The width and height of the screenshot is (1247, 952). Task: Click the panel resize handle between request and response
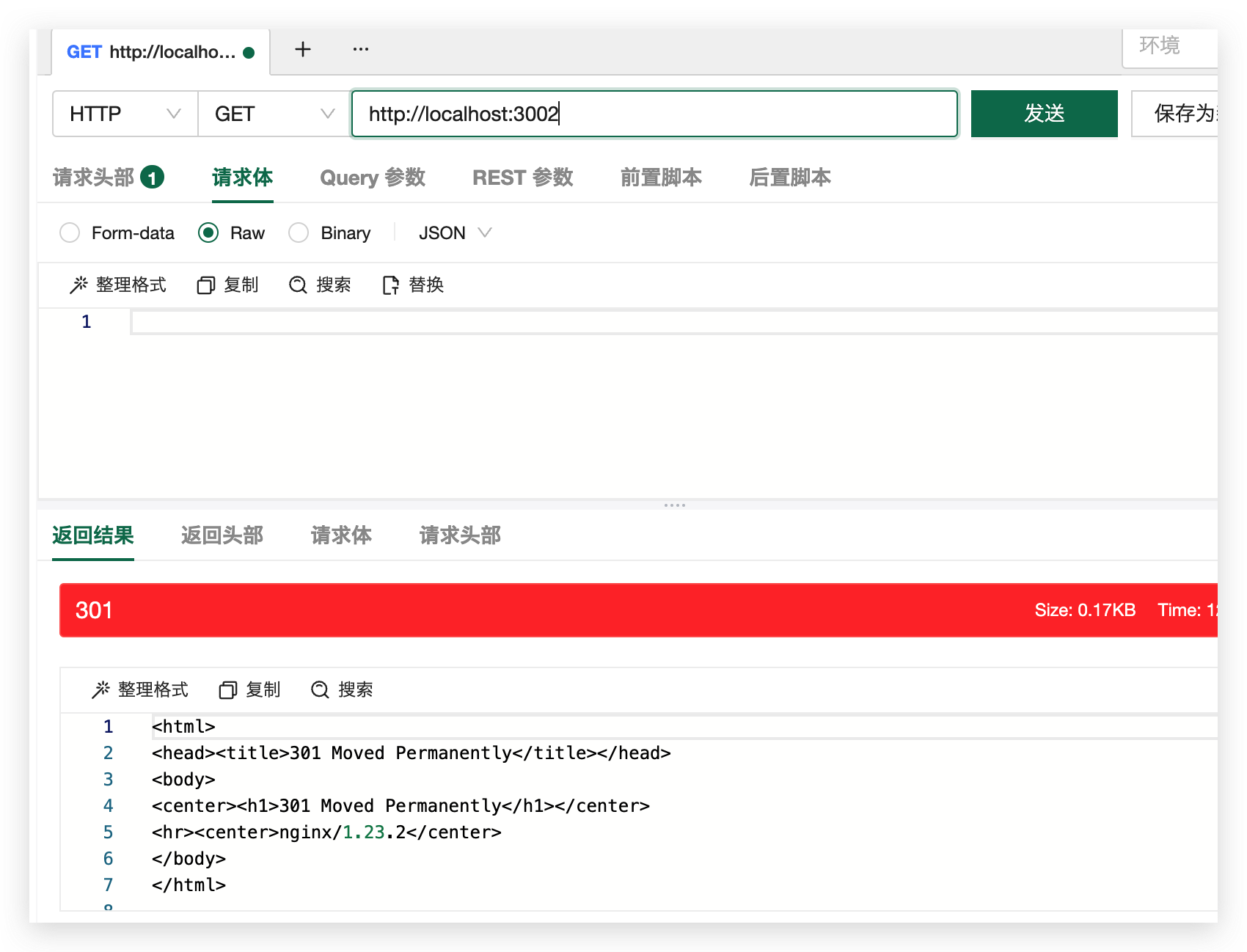click(x=674, y=505)
